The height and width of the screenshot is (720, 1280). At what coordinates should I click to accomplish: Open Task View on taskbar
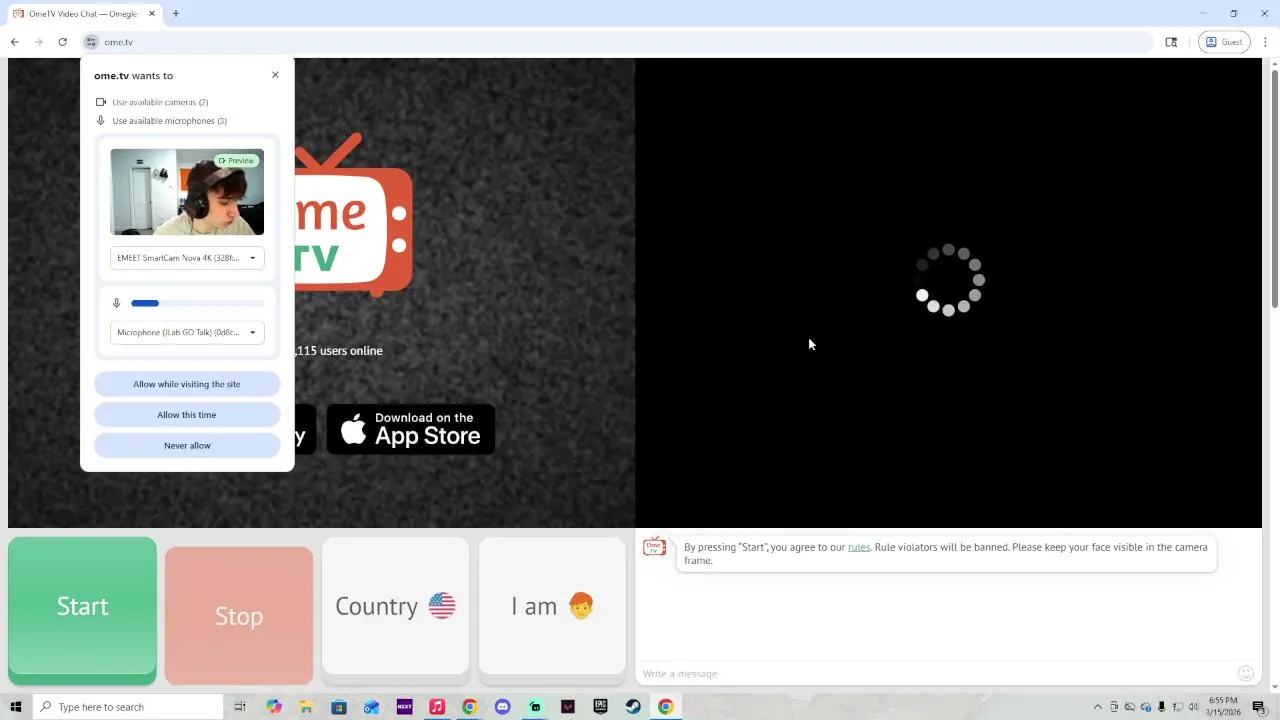click(240, 707)
